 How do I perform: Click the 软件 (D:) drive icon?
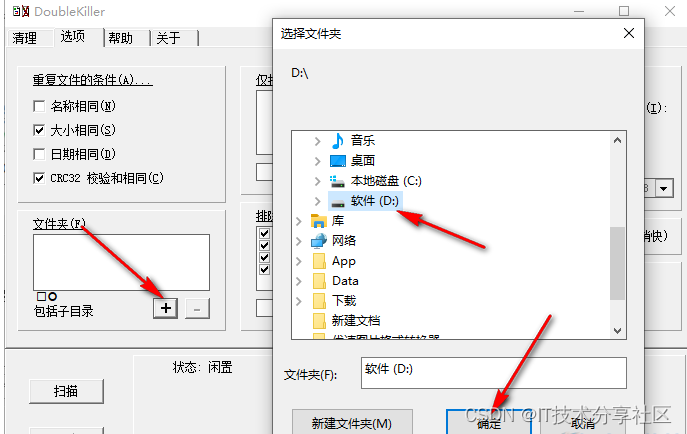tap(338, 201)
